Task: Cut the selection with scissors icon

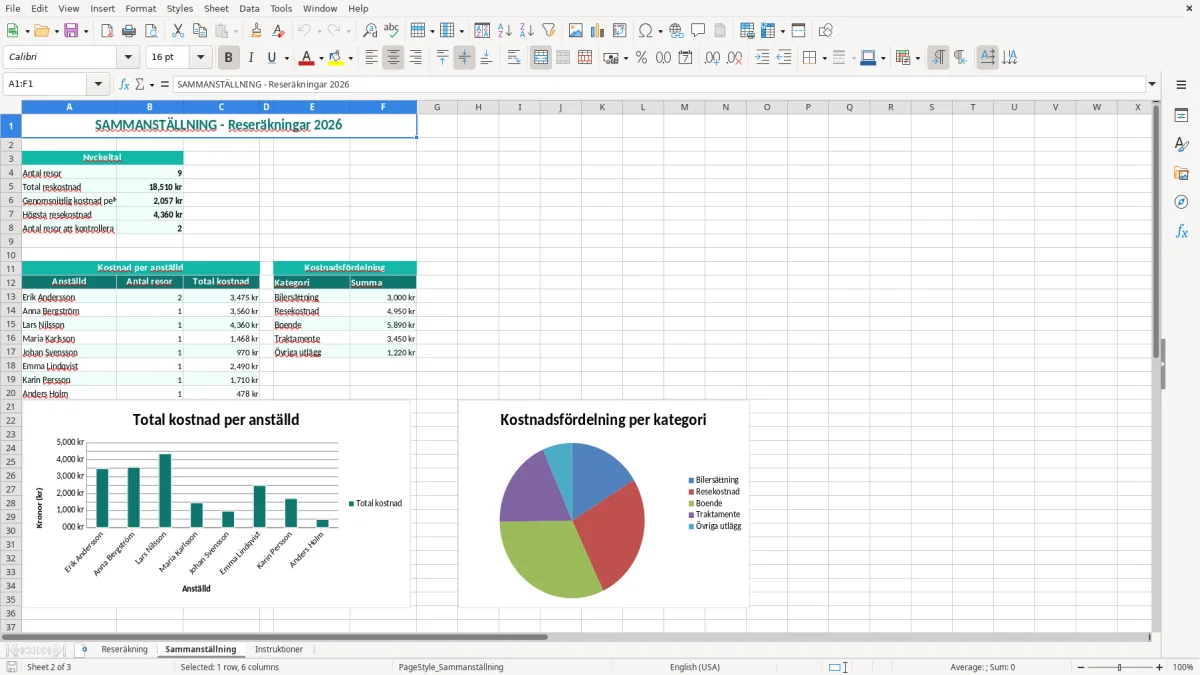Action: (178, 31)
